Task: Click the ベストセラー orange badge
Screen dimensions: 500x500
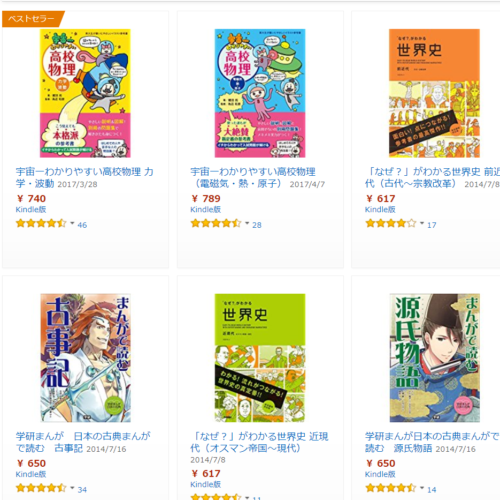Action: point(33,19)
